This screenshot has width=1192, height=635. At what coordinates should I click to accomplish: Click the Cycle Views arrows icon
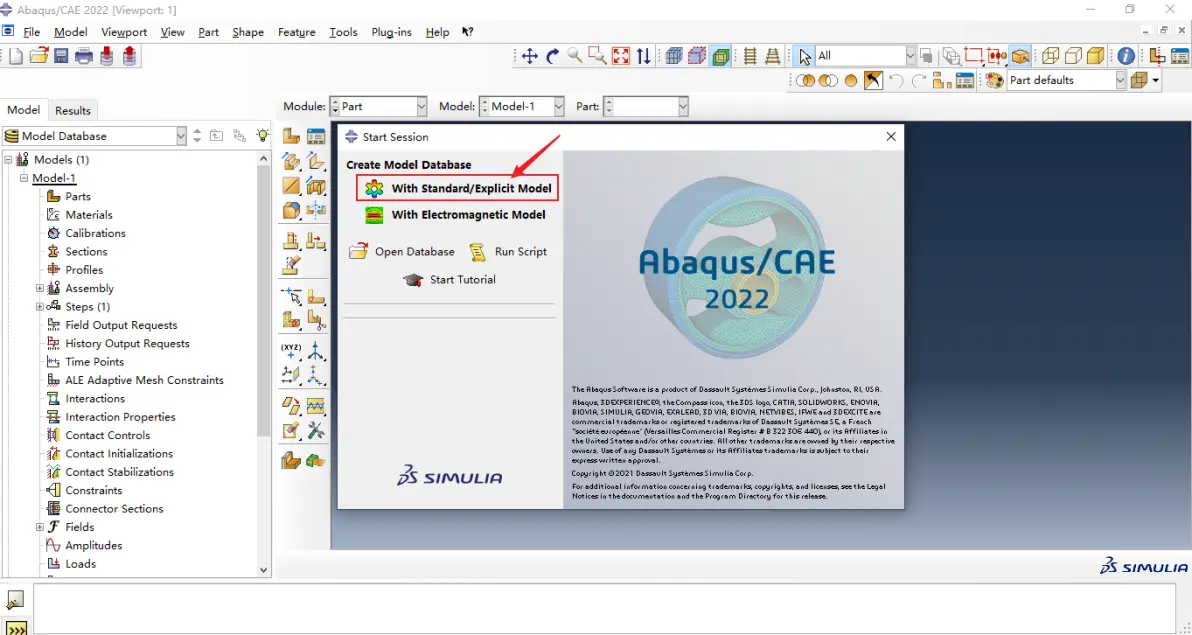643,56
